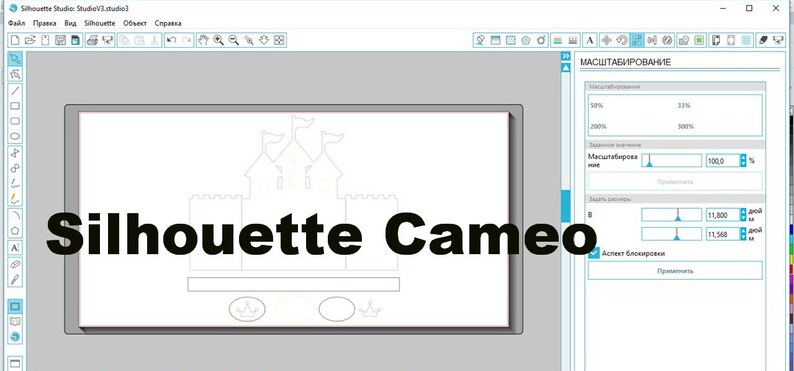Undo the last action
Screen dimensions: 794x371
pos(172,40)
